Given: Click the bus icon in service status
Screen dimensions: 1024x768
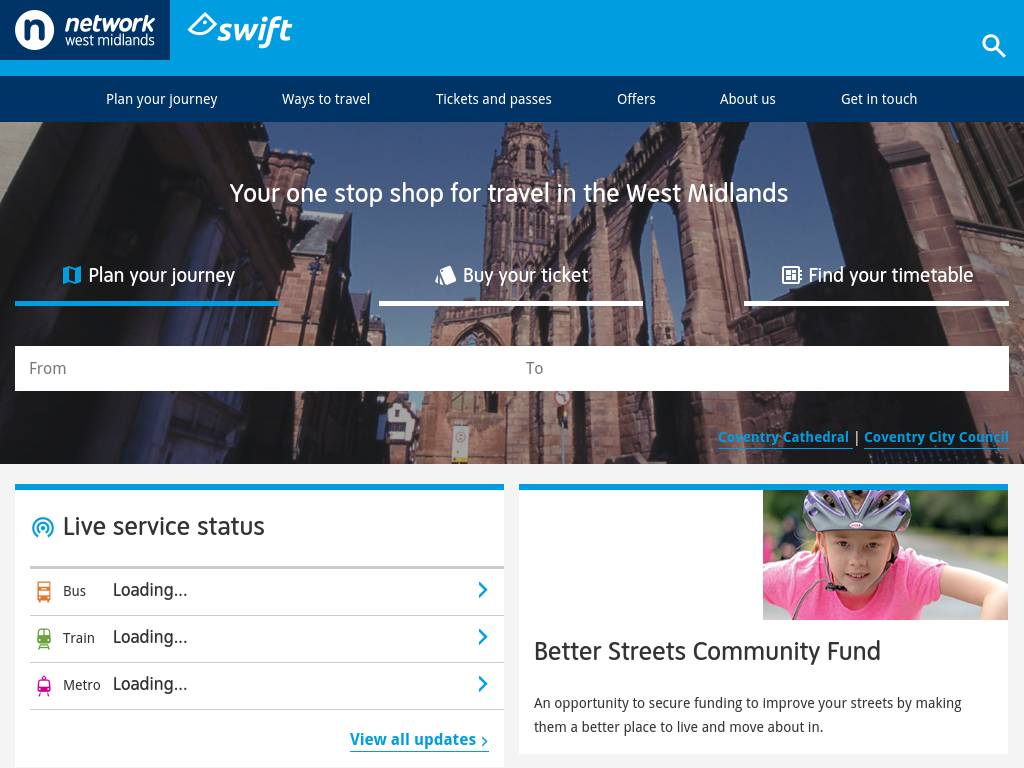Looking at the screenshot, I should 44,591.
